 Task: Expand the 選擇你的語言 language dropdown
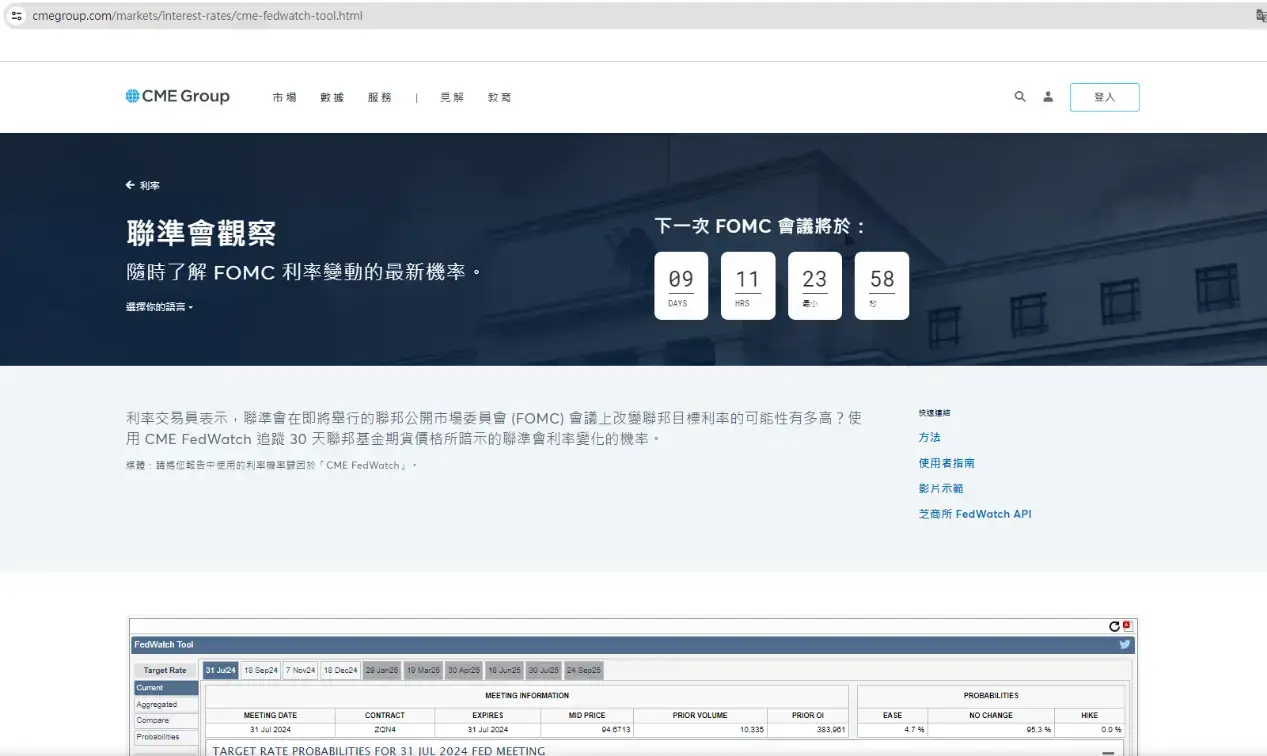(x=159, y=306)
